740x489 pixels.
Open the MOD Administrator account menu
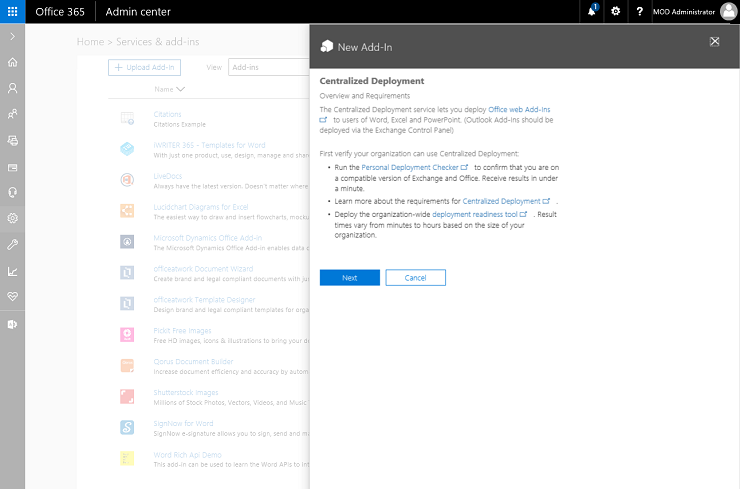point(695,11)
